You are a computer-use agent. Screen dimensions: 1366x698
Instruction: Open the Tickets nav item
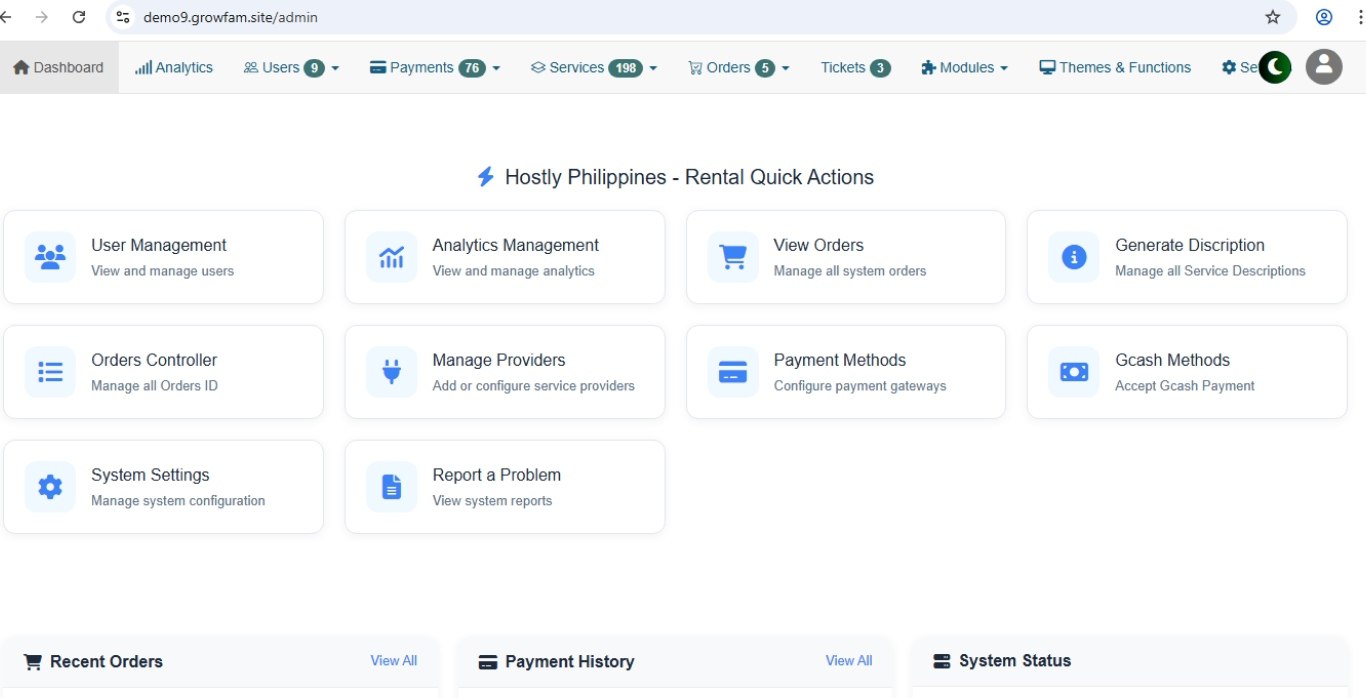tap(855, 67)
